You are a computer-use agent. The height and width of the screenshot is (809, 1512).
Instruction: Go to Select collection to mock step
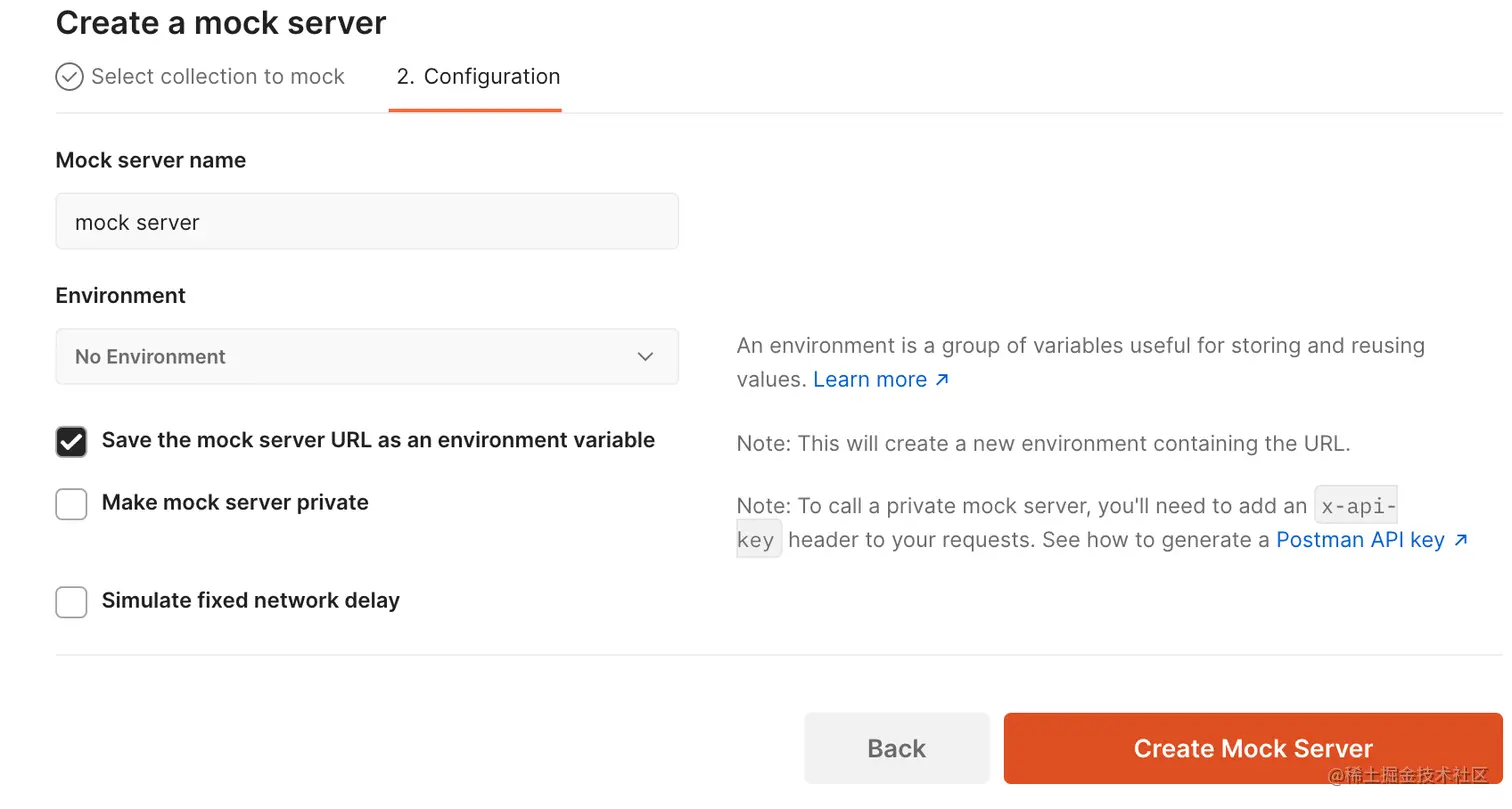coord(217,77)
